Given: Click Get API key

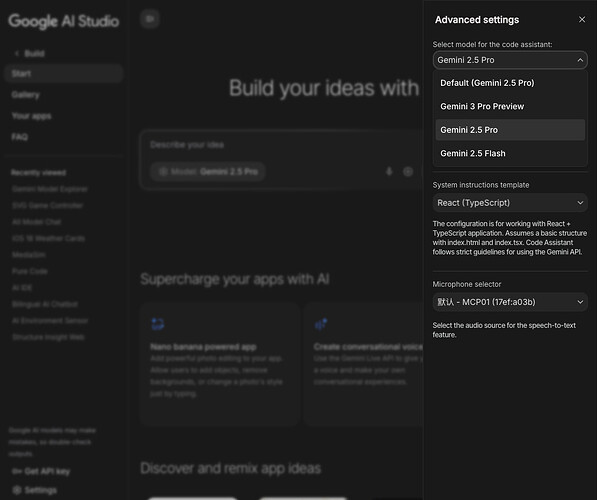Looking at the screenshot, I should 41,471.
